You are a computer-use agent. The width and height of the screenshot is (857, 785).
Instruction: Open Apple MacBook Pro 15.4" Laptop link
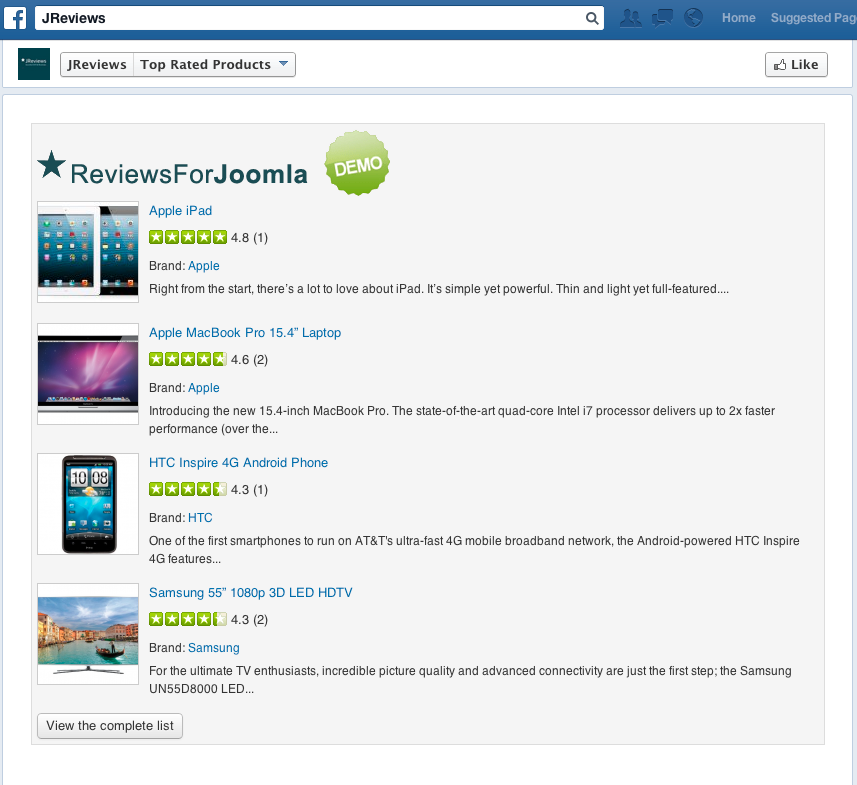point(245,333)
